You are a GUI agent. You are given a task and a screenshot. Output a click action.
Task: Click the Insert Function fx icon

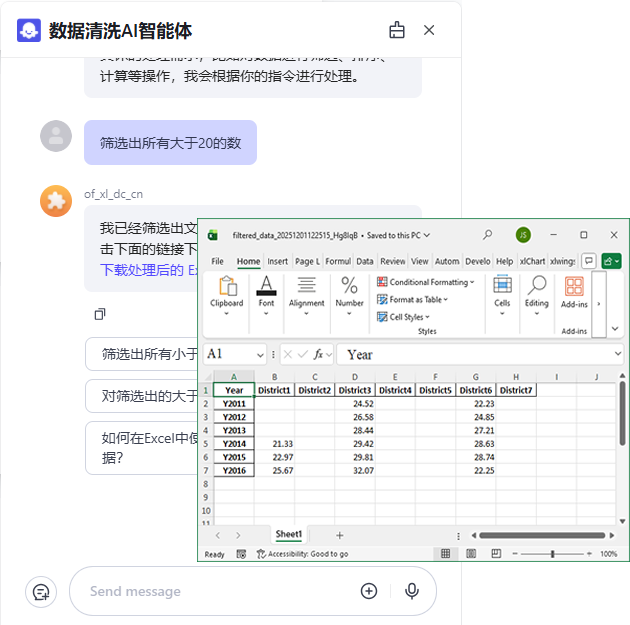tap(318, 354)
